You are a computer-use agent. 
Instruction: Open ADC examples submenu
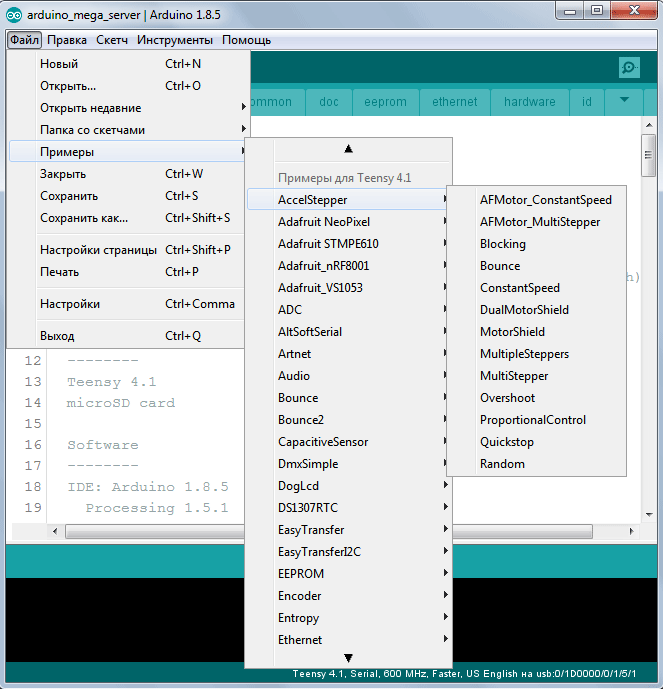pyautogui.click(x=348, y=310)
